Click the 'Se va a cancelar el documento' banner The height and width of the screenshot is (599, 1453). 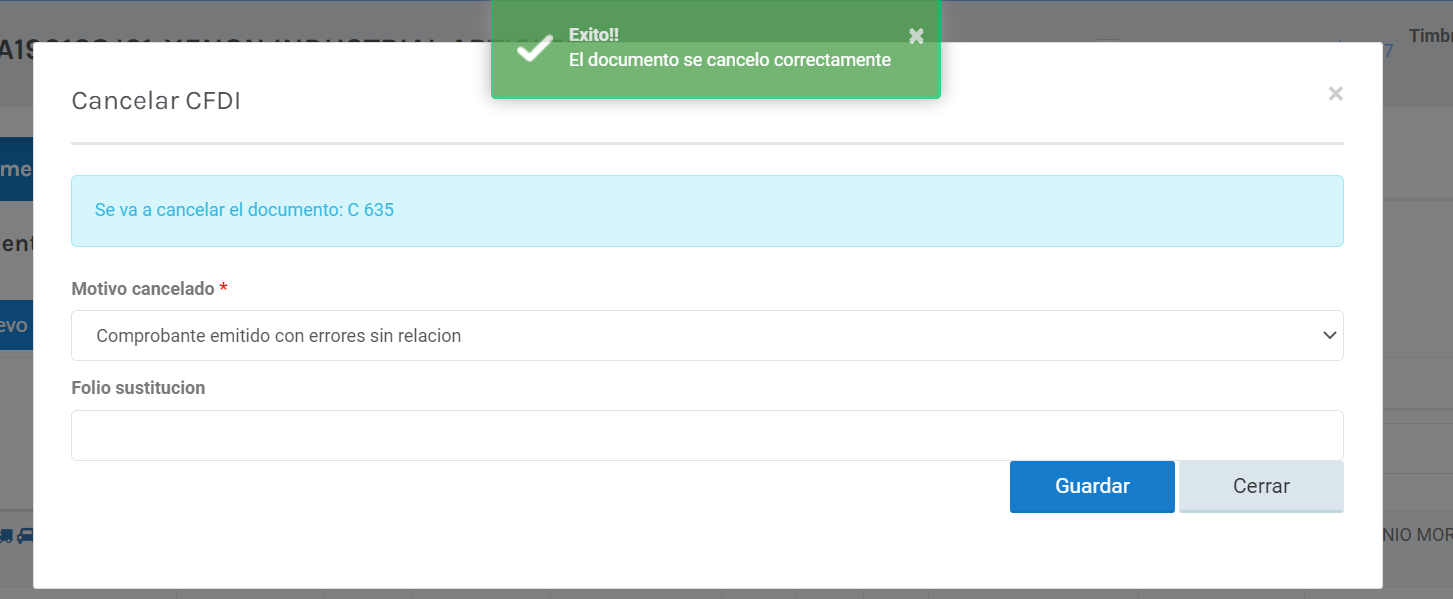click(706, 211)
